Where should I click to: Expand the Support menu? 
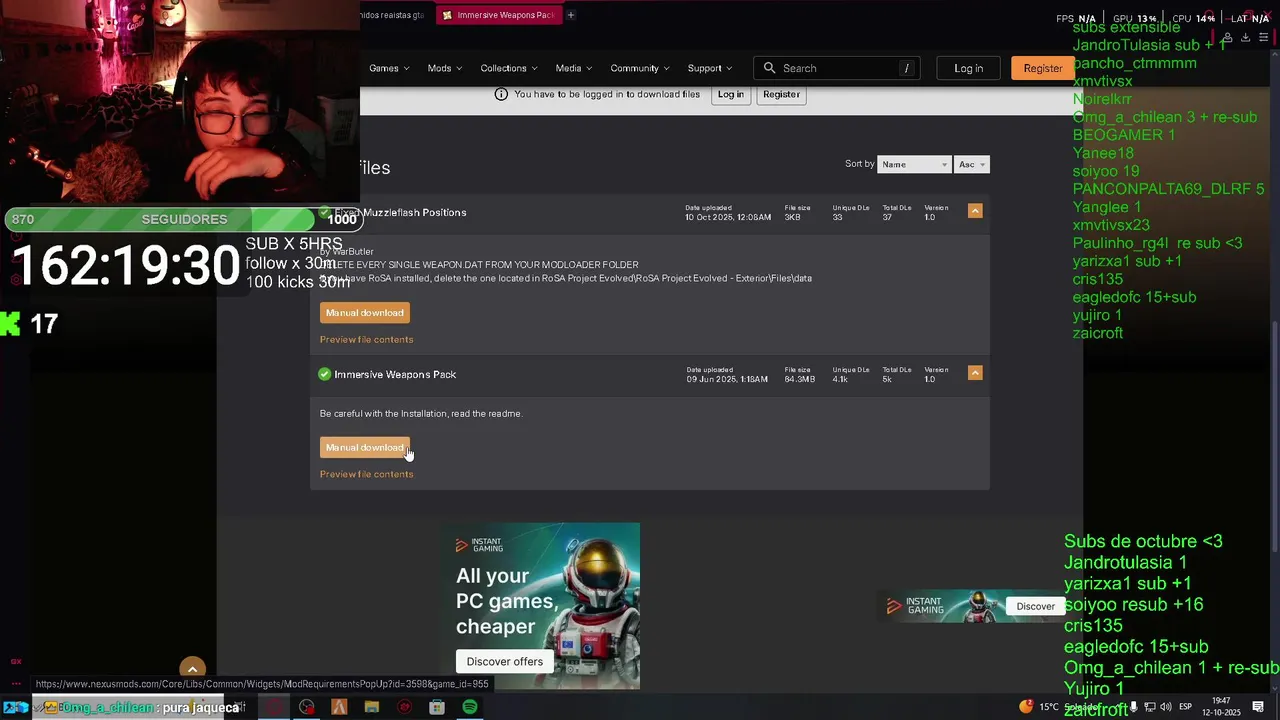[710, 68]
